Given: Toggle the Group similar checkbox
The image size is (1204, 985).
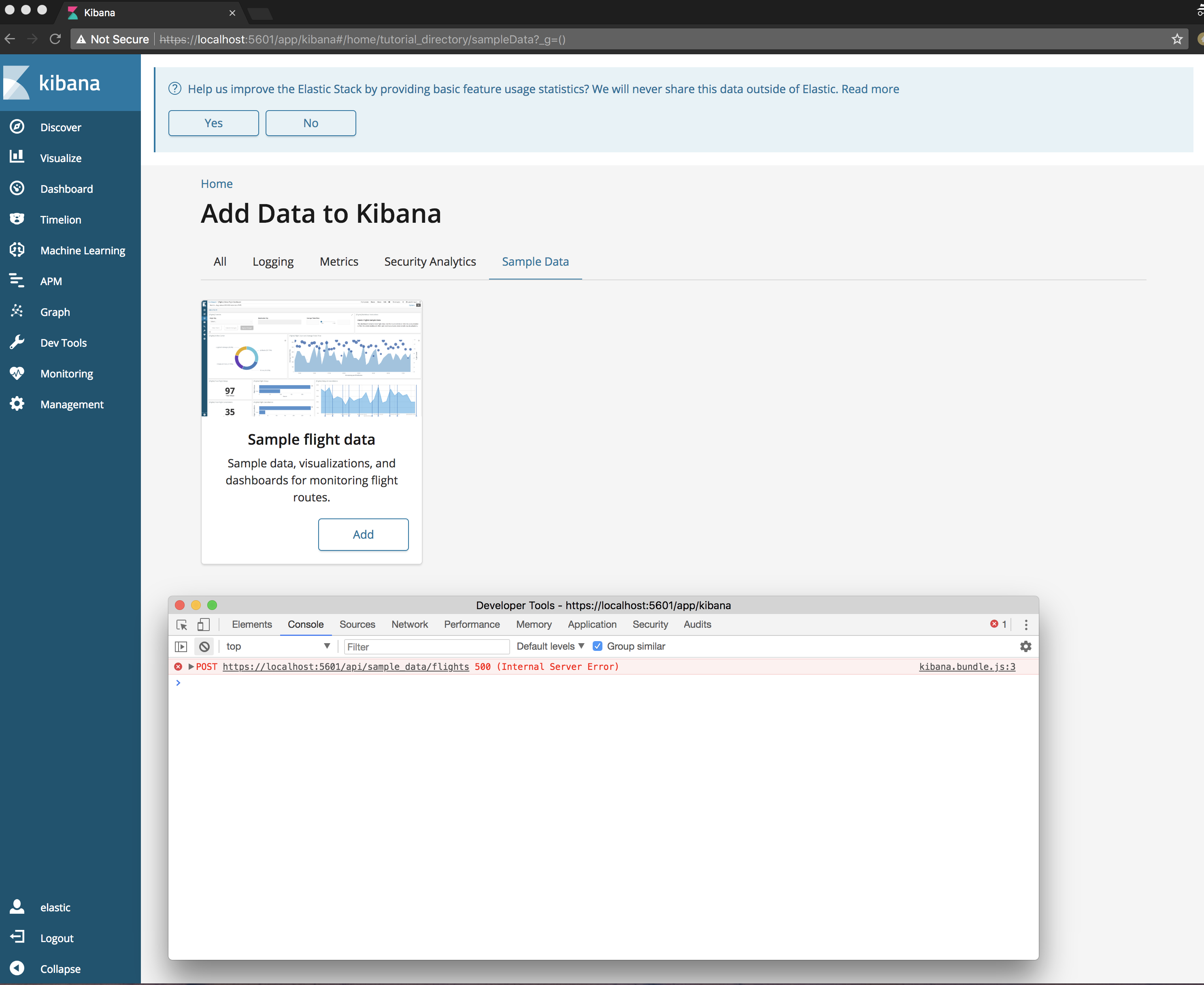Looking at the screenshot, I should (597, 646).
